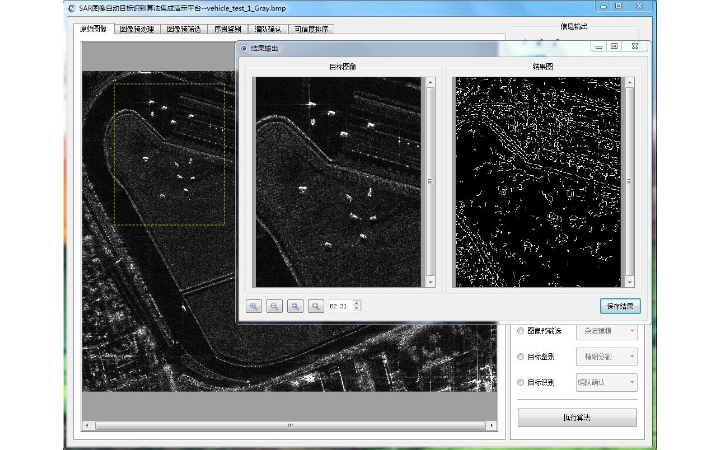
Task: Select the 目标鉴别 radio button
Action: pyautogui.click(x=520, y=357)
